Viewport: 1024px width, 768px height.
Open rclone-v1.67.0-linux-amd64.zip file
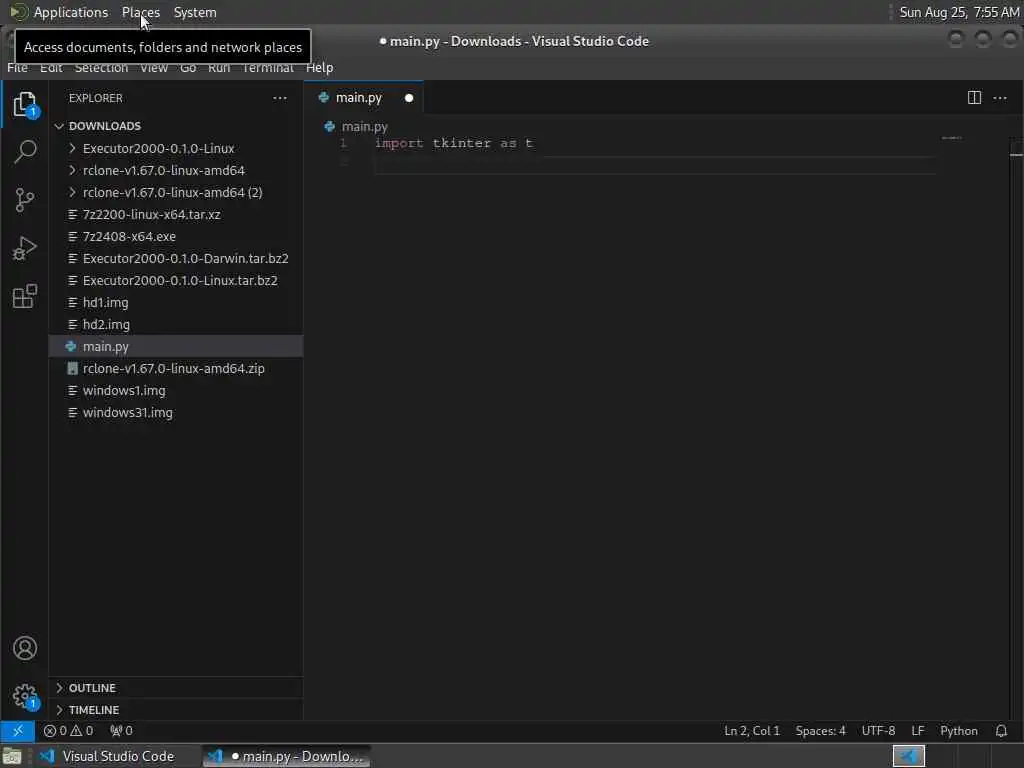click(175, 368)
